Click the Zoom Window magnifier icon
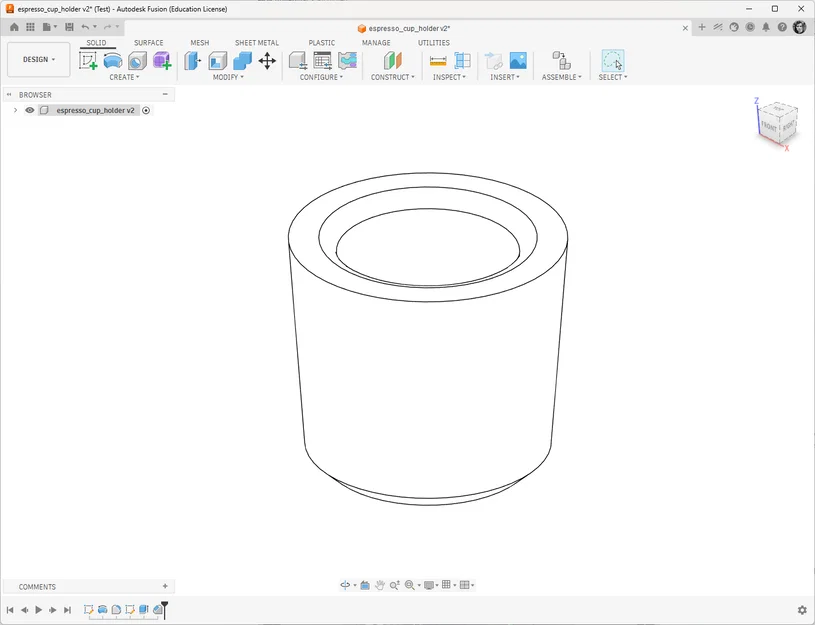Screen dimensions: 815x625 coord(410,585)
